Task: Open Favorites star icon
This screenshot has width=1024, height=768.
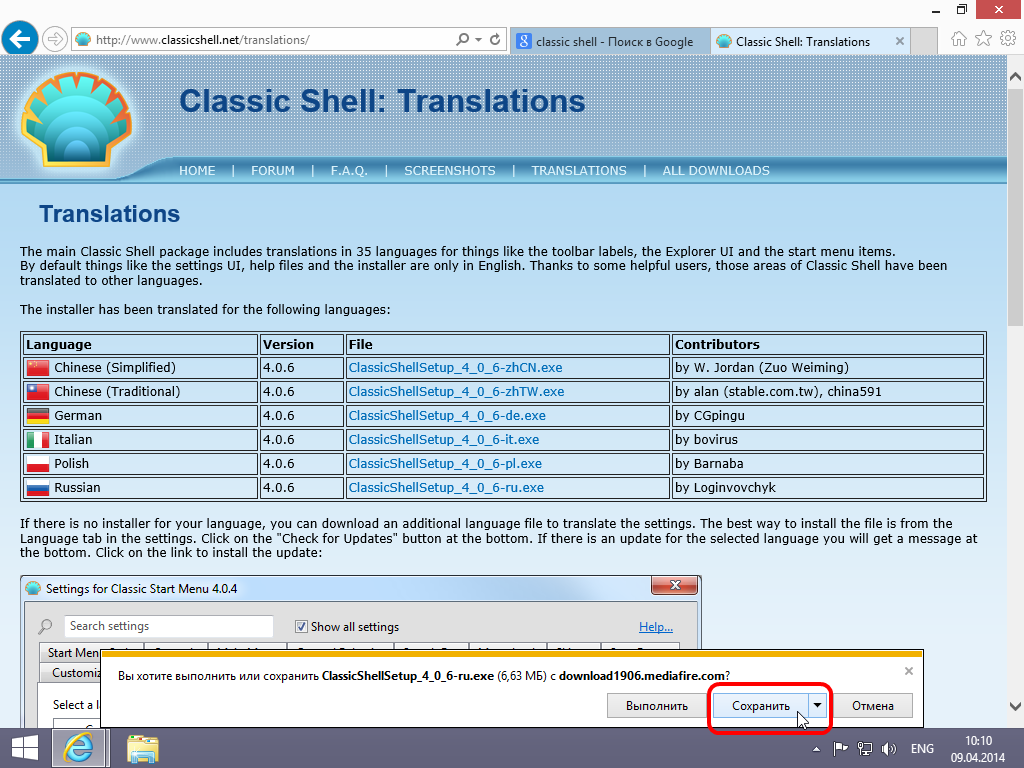Action: (983, 39)
